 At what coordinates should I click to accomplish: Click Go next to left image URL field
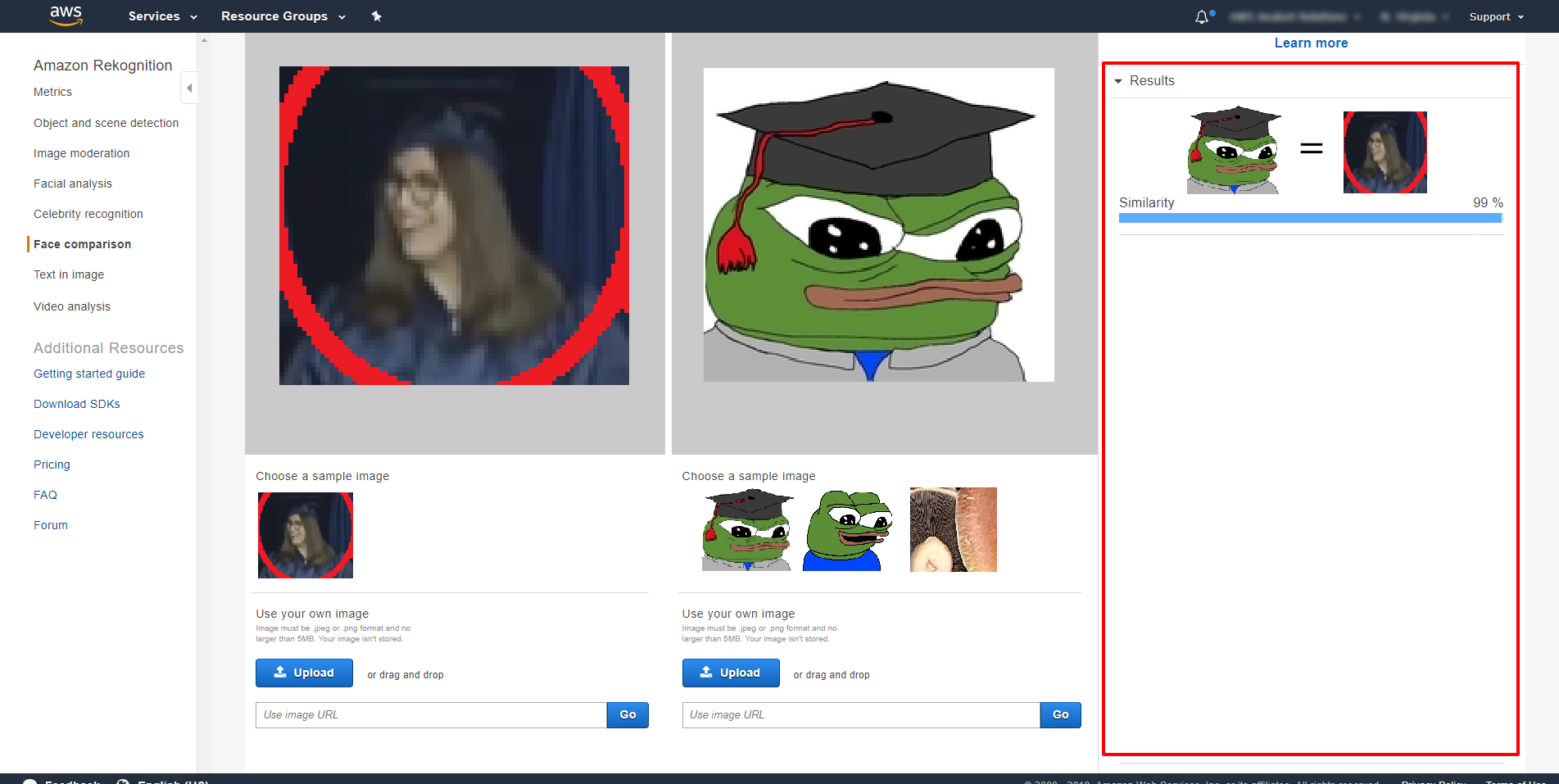click(x=628, y=715)
